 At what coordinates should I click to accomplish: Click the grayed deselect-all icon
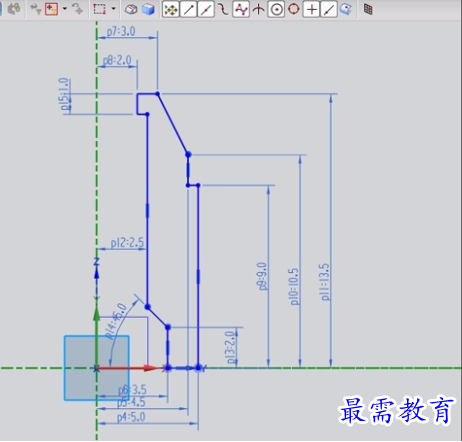pos(77,9)
